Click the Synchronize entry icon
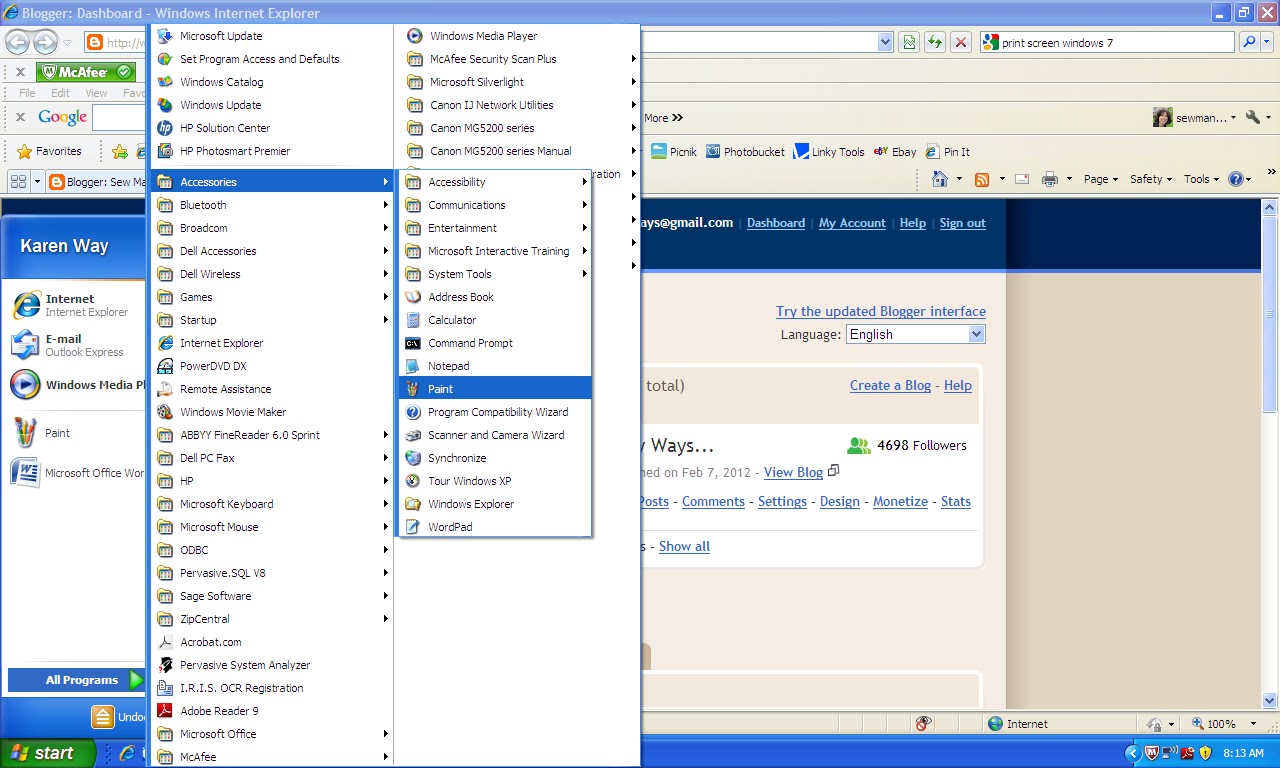The width and height of the screenshot is (1280, 768). 413,458
